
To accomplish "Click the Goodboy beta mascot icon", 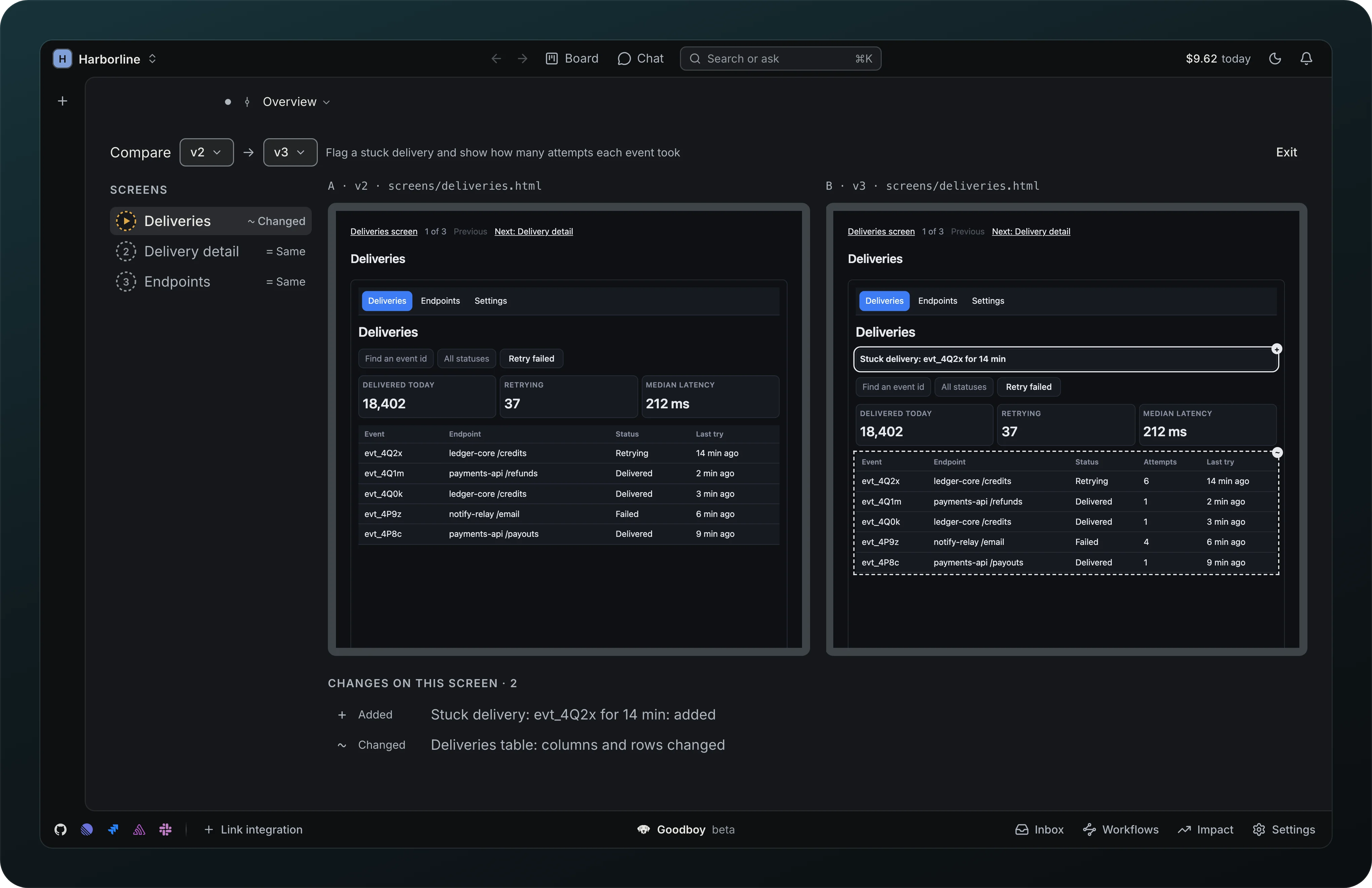I will coord(643,829).
